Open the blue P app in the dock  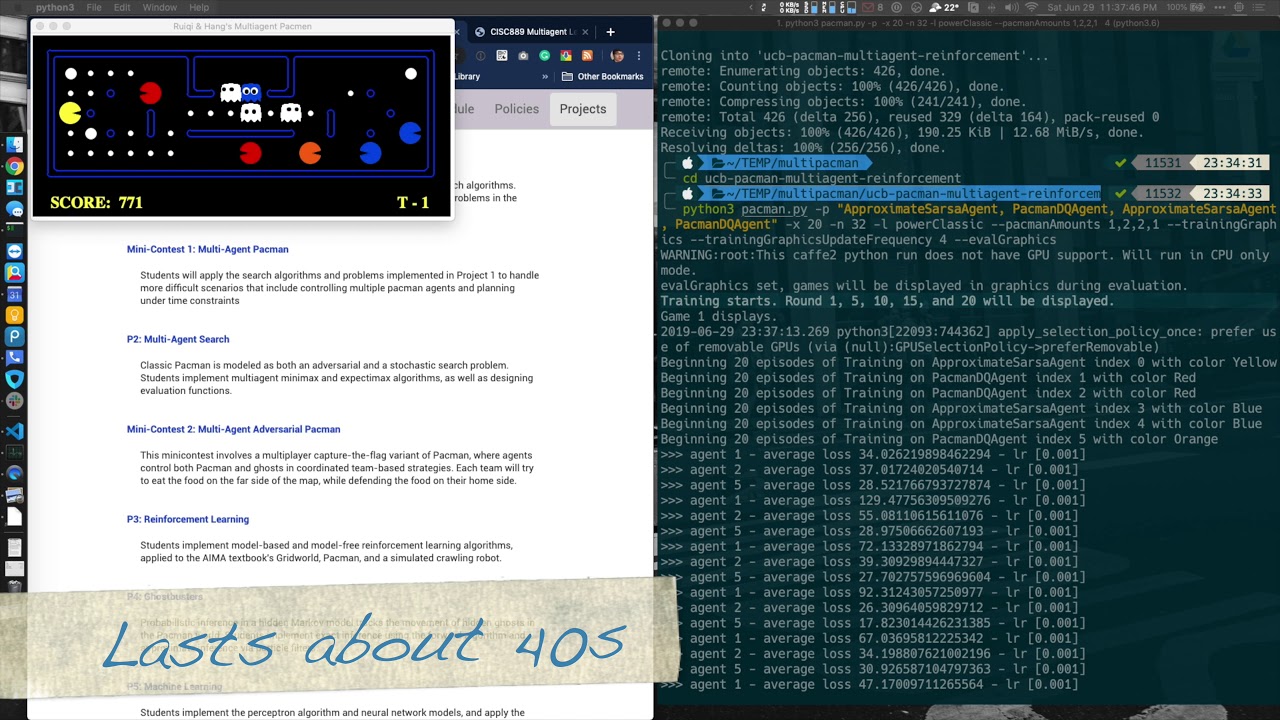pyautogui.click(x=14, y=337)
